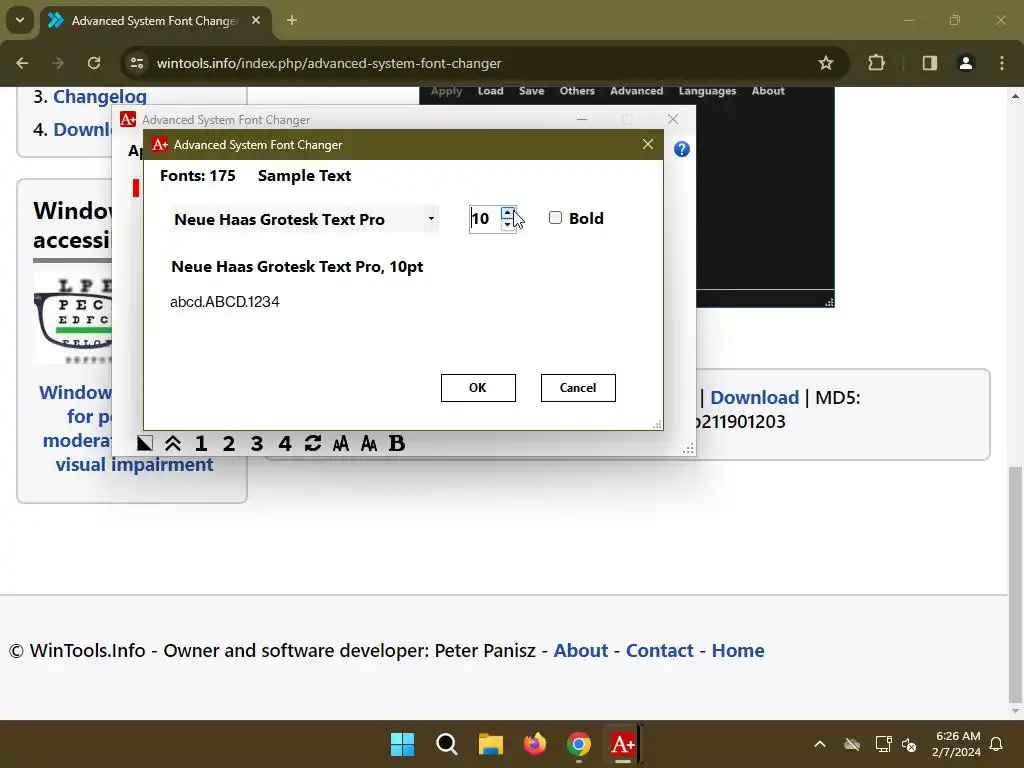Reload the page in Chrome
The width and height of the screenshot is (1024, 768).
pos(94,63)
